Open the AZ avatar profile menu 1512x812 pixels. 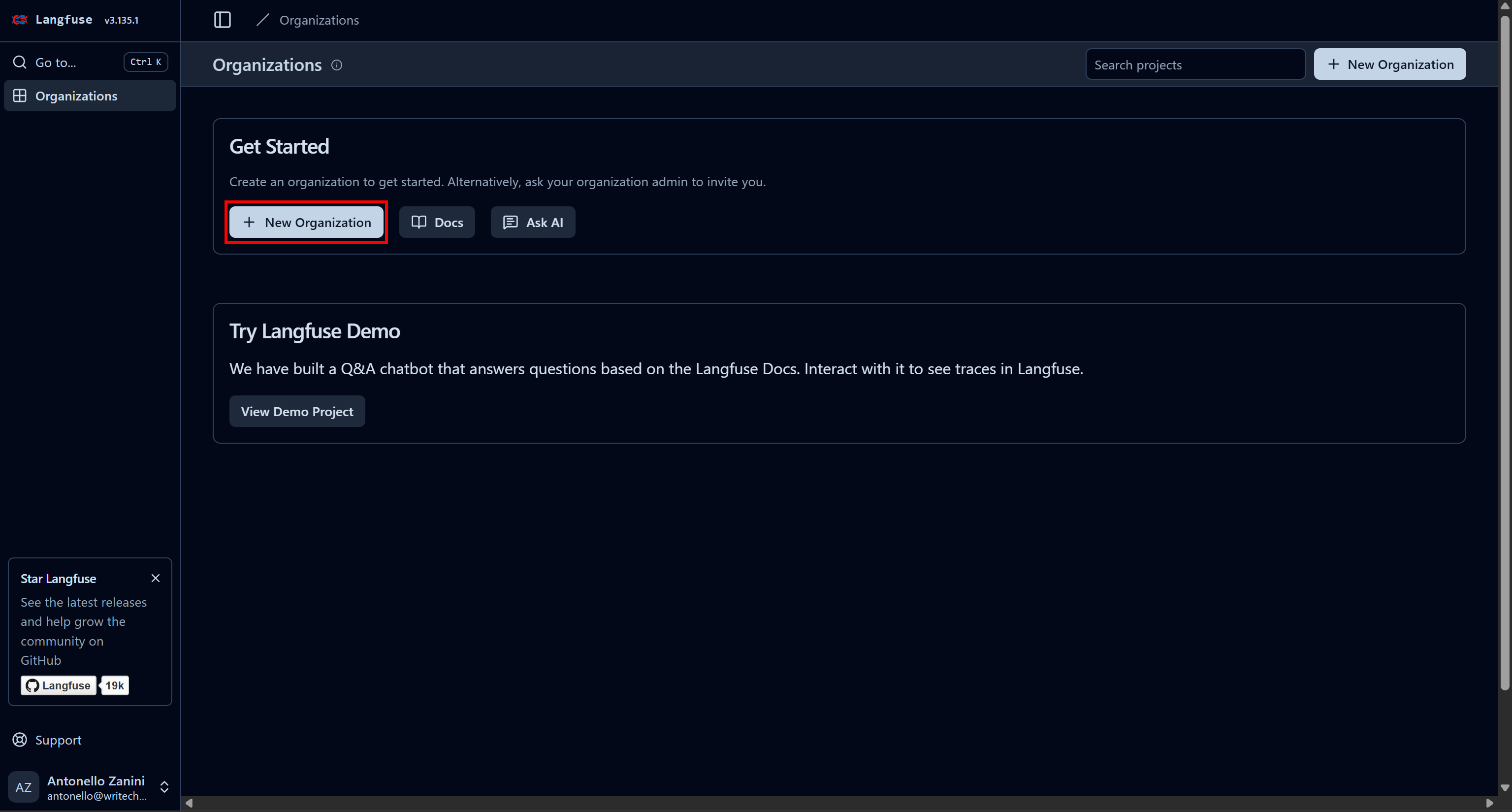tap(24, 787)
